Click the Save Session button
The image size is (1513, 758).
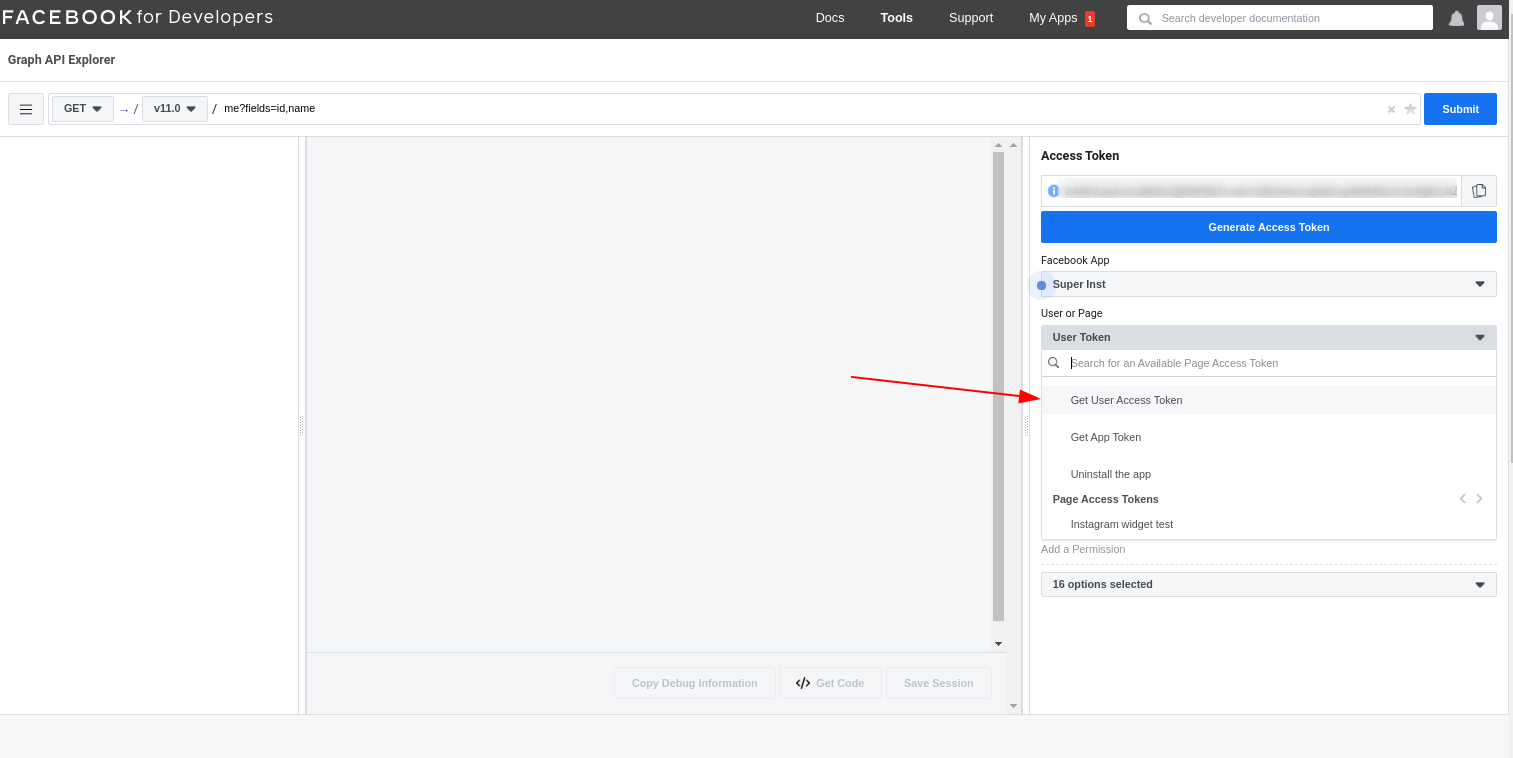pyautogui.click(x=938, y=683)
